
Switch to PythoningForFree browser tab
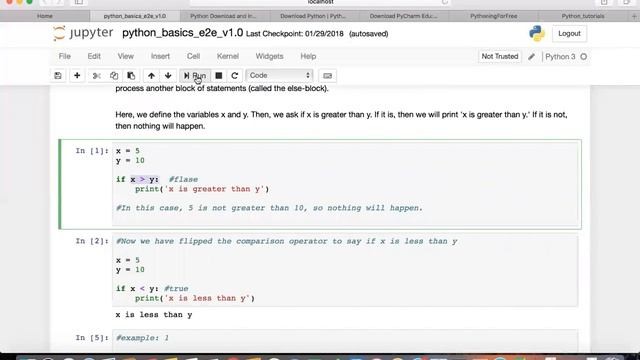(x=493, y=16)
